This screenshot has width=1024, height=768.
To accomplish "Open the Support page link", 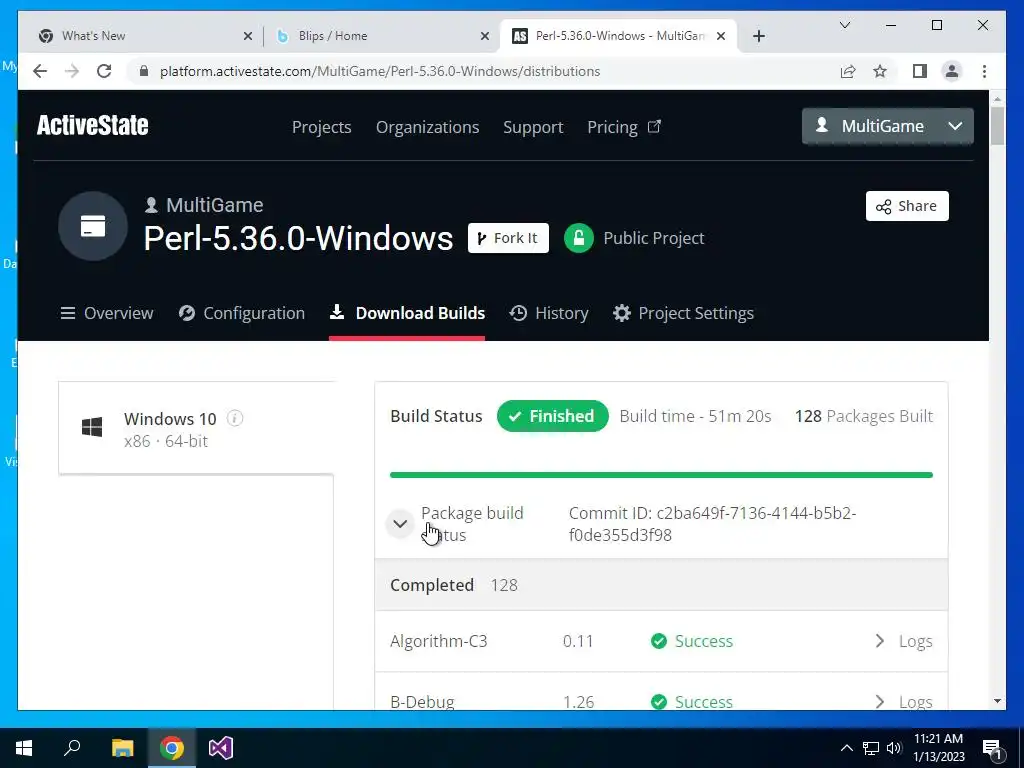I will point(533,127).
